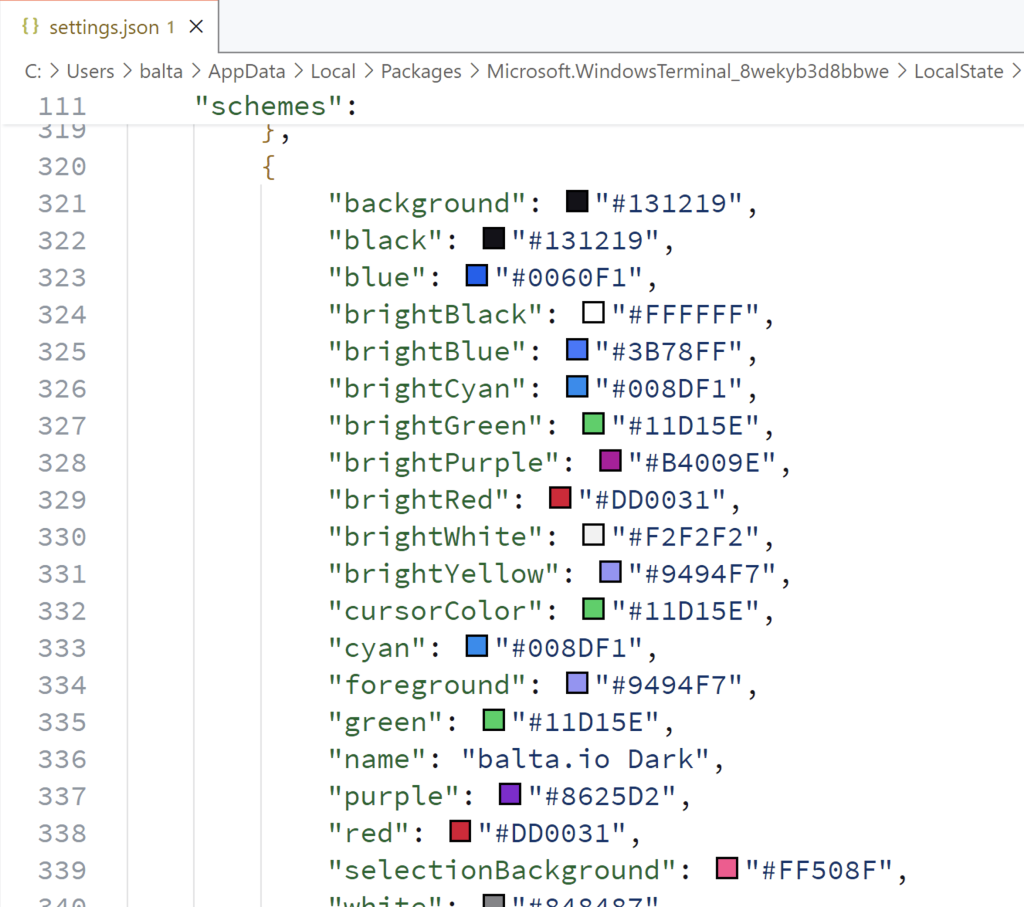
Task: Place cursor on "balta.io Dark" name value
Action: [586, 759]
